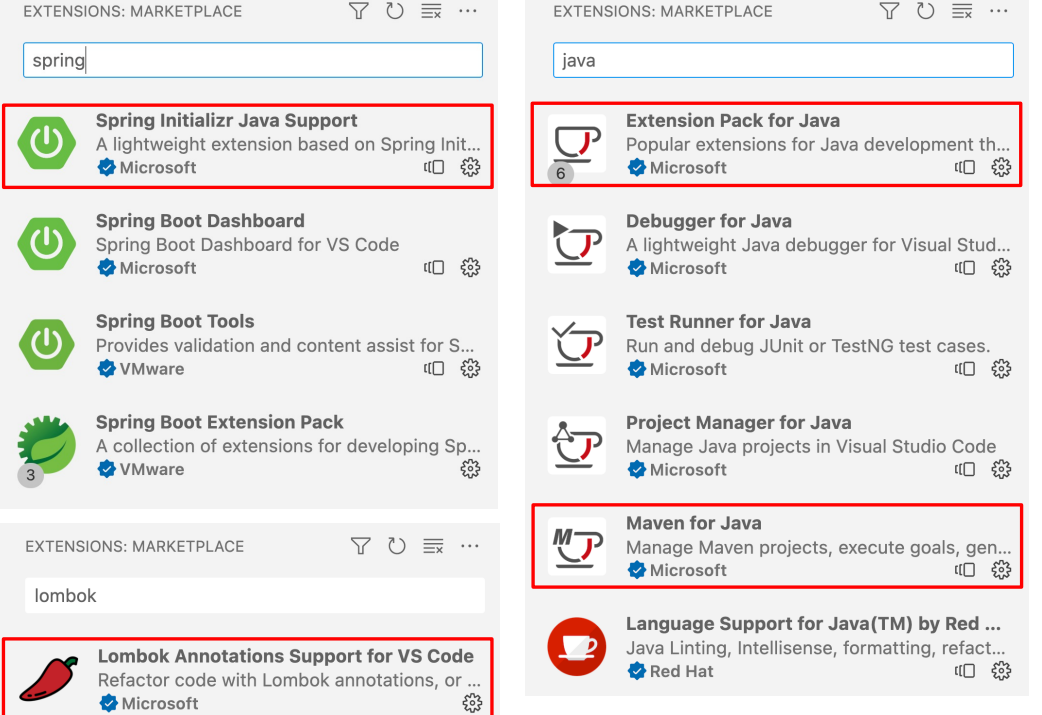Clear search results in java panel

962,11
